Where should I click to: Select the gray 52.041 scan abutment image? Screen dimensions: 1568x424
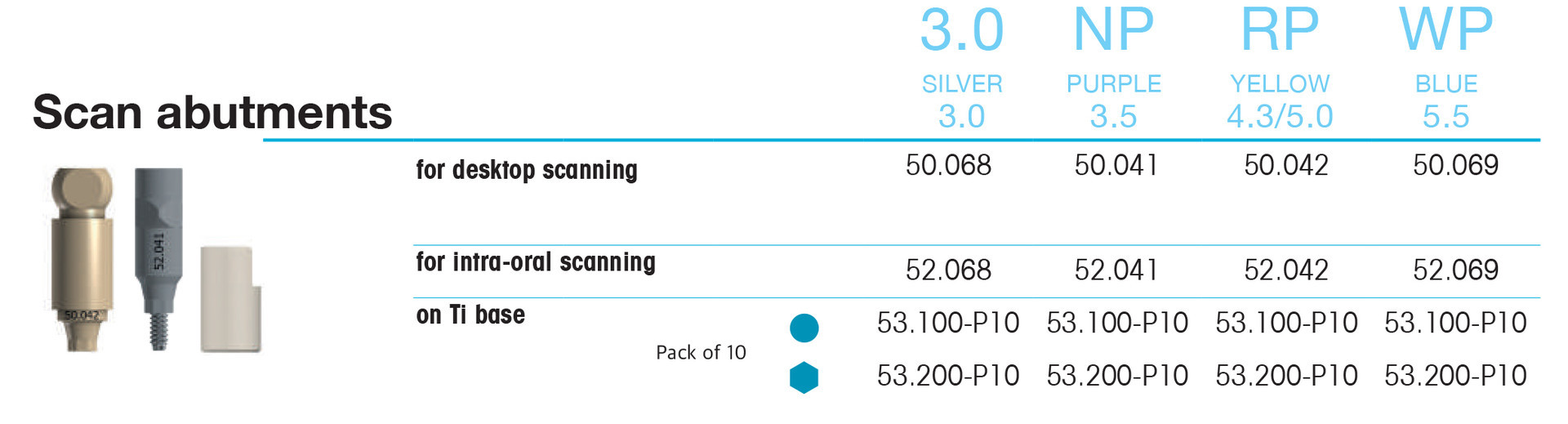pyautogui.click(x=158, y=259)
